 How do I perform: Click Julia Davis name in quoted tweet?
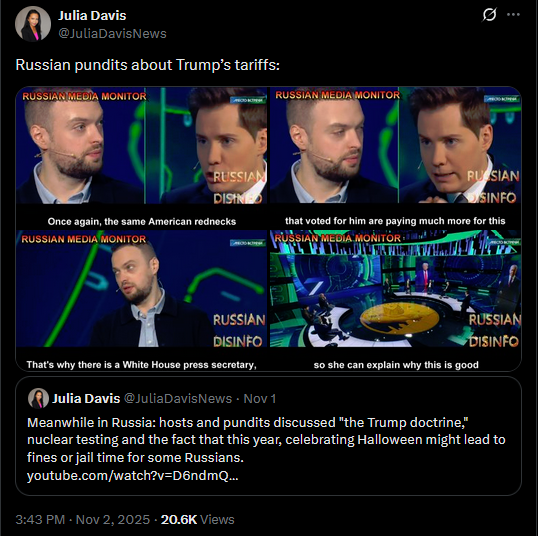[86, 398]
